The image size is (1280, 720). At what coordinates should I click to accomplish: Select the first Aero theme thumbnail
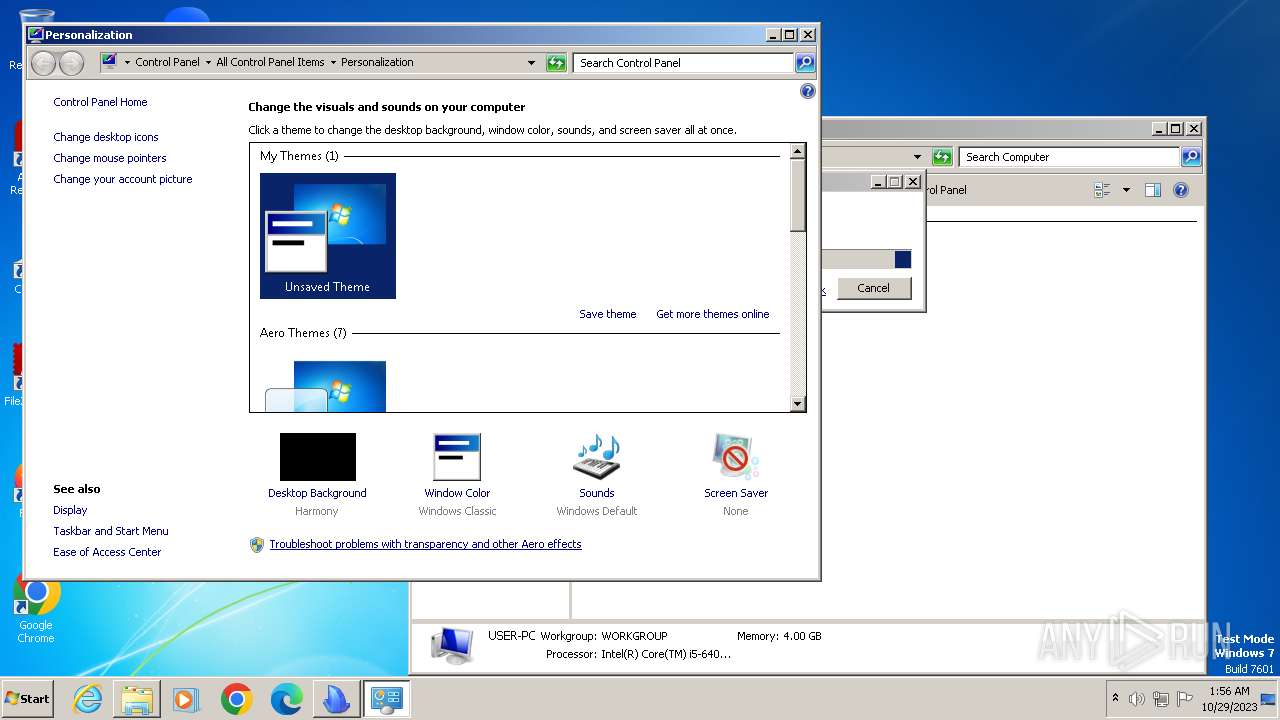coord(326,386)
